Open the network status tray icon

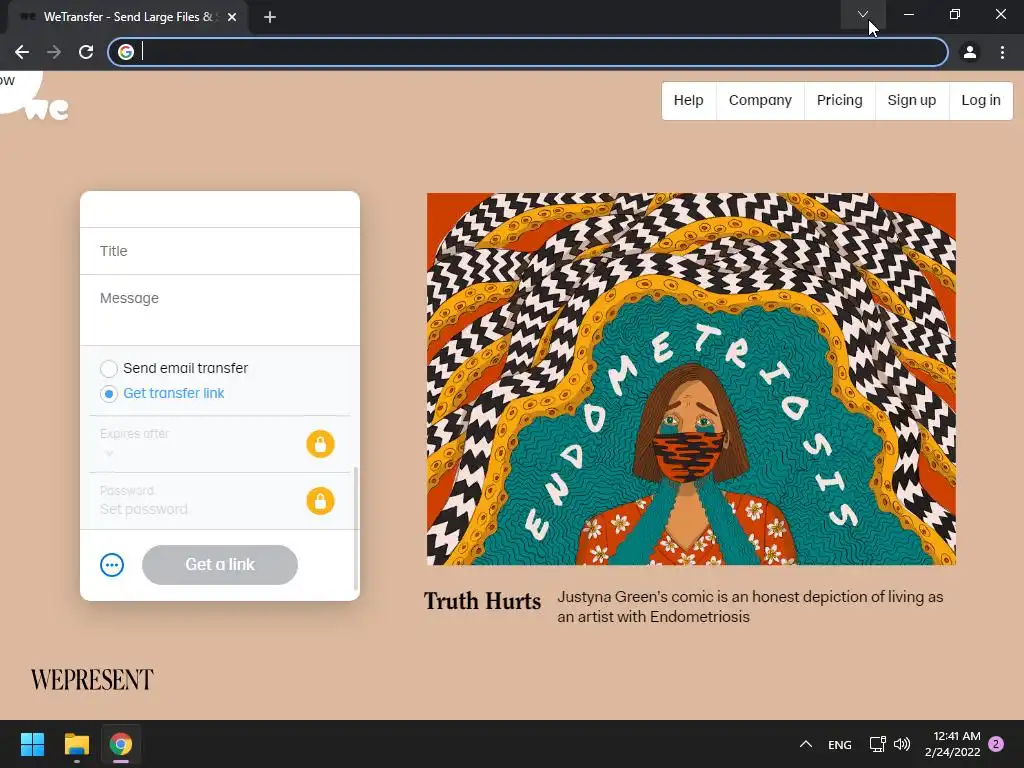pos(877,744)
